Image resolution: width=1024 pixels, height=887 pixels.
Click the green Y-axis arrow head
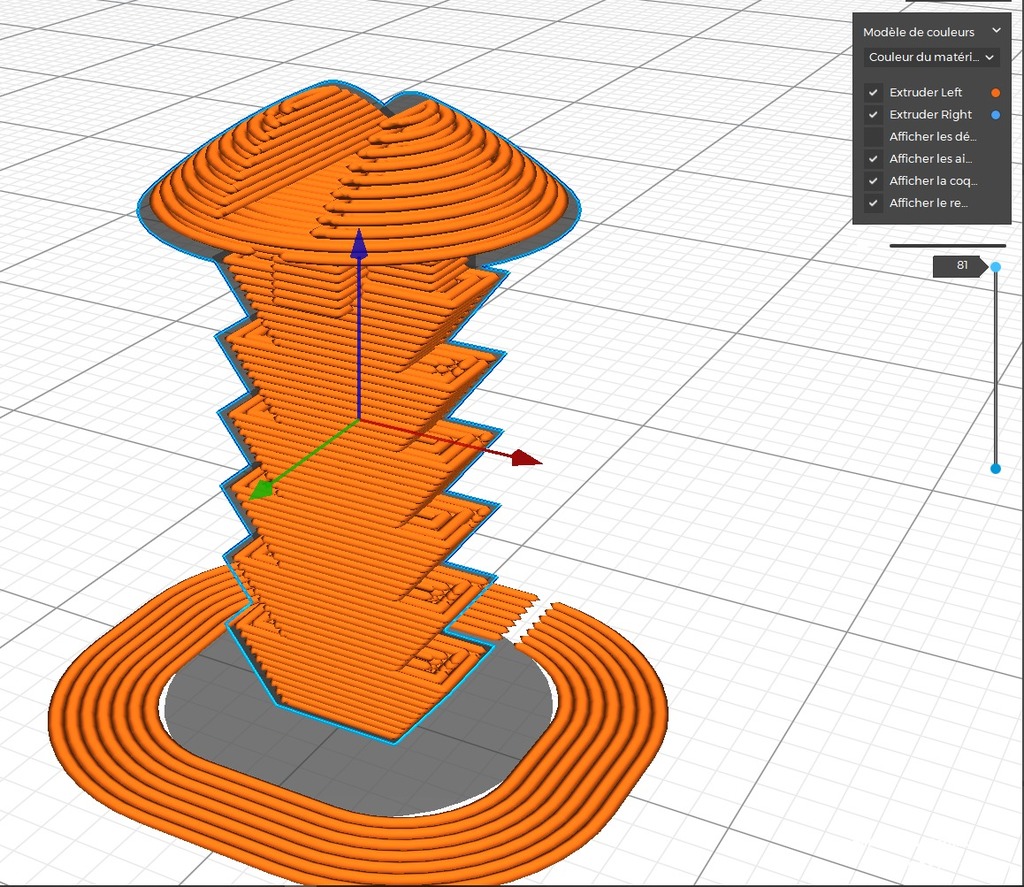point(262,487)
